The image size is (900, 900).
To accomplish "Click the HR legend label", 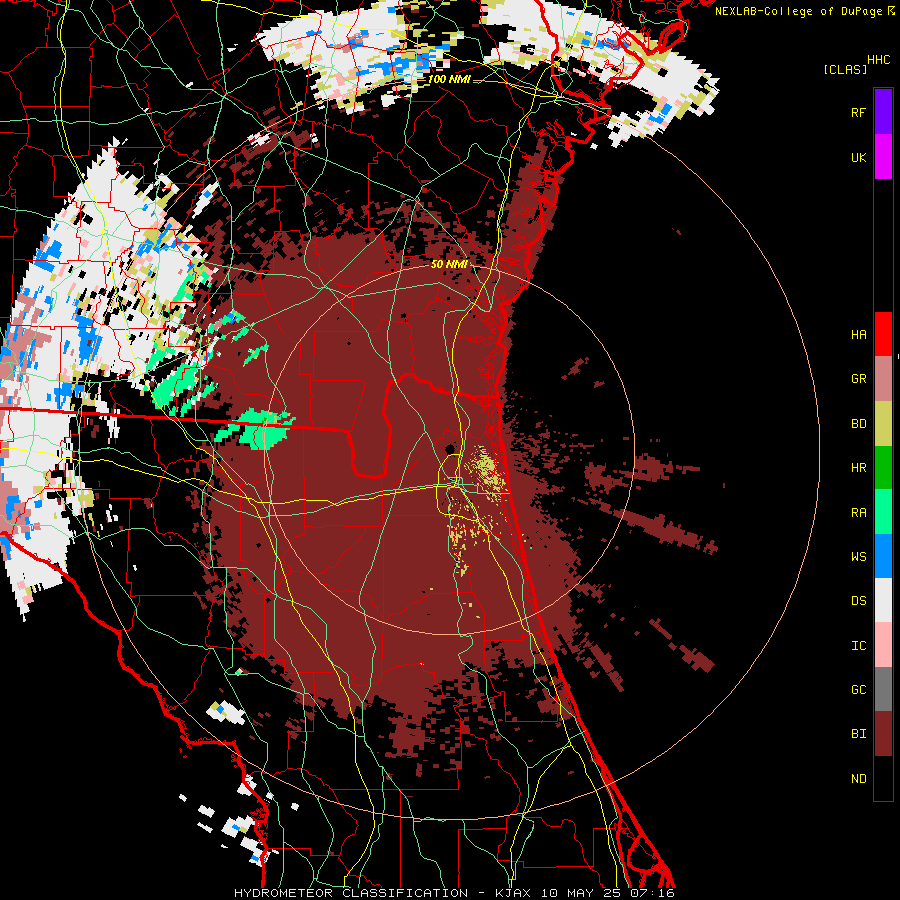I will point(858,468).
